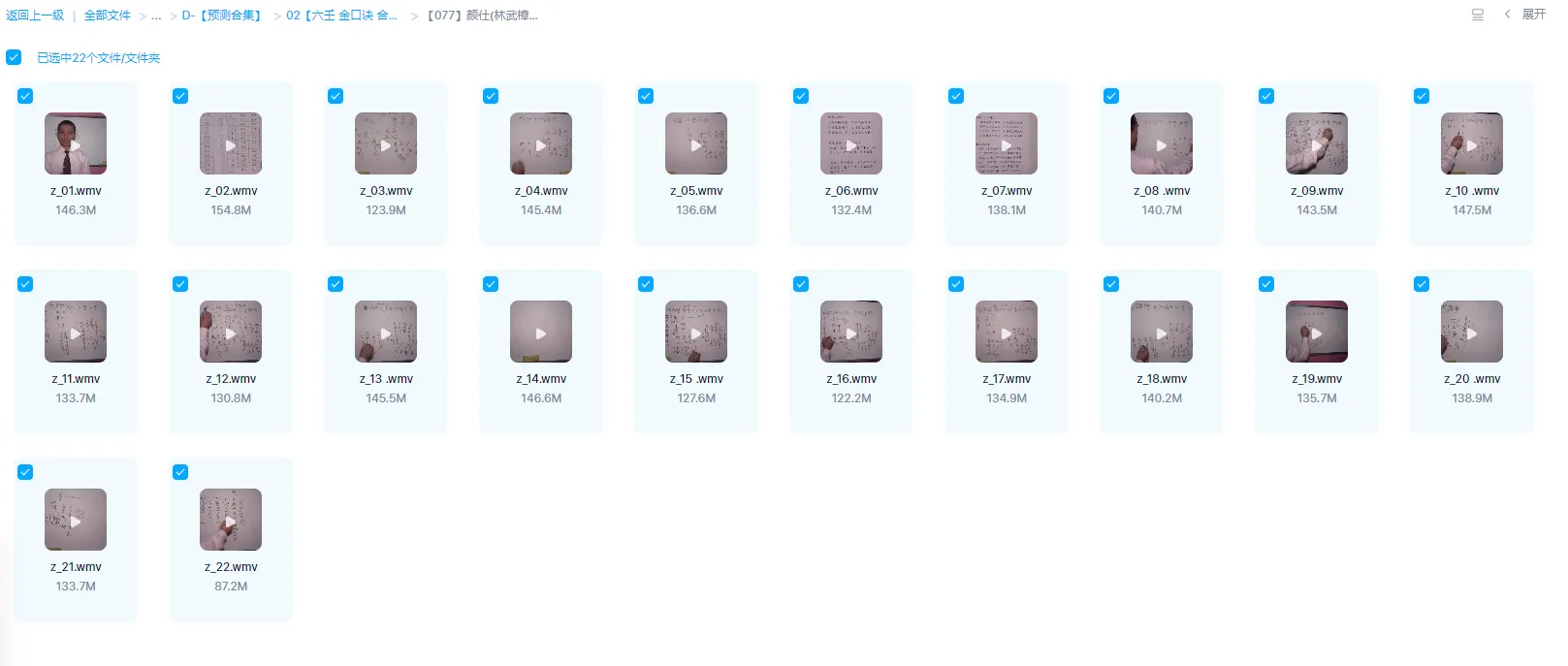
Task: Click the play icon on z_22.wmv
Action: [231, 522]
